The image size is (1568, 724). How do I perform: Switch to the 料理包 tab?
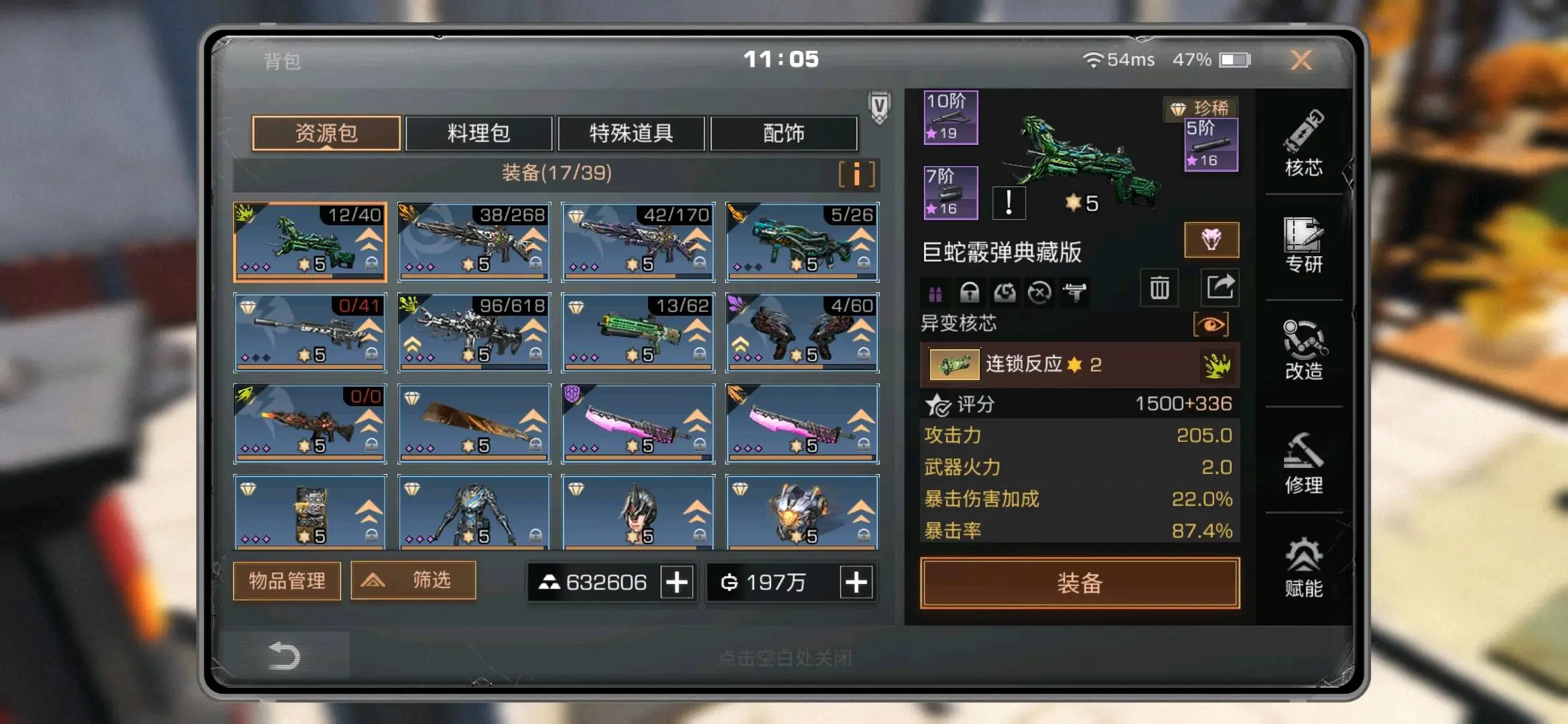(478, 133)
